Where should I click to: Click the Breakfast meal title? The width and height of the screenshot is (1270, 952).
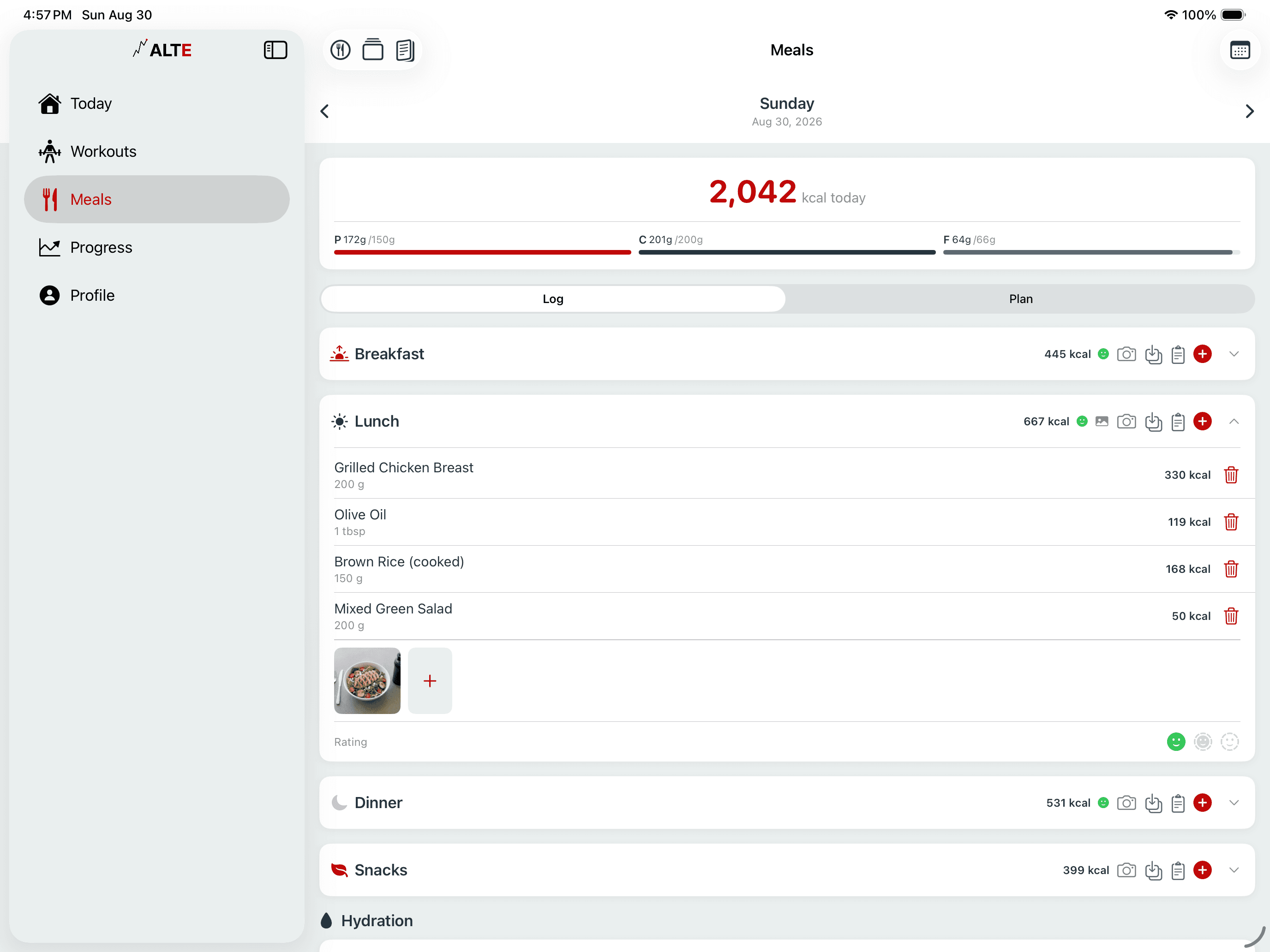pyautogui.click(x=389, y=354)
